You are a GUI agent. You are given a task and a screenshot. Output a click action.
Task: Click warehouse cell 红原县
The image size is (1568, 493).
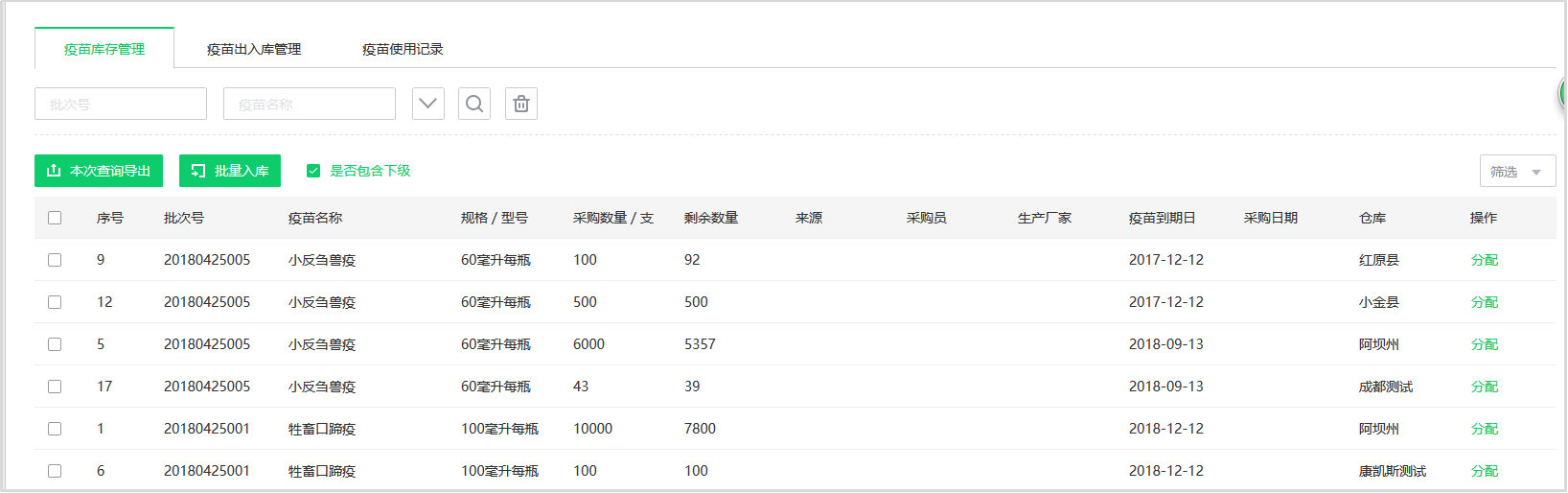[1379, 260]
